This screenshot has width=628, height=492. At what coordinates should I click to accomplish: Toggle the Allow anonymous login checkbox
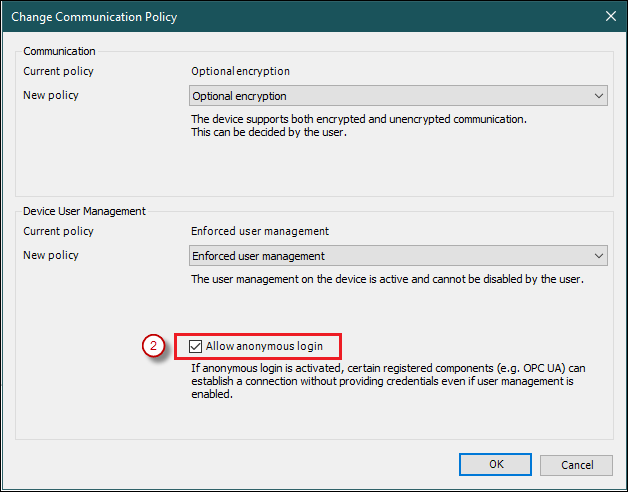click(196, 347)
